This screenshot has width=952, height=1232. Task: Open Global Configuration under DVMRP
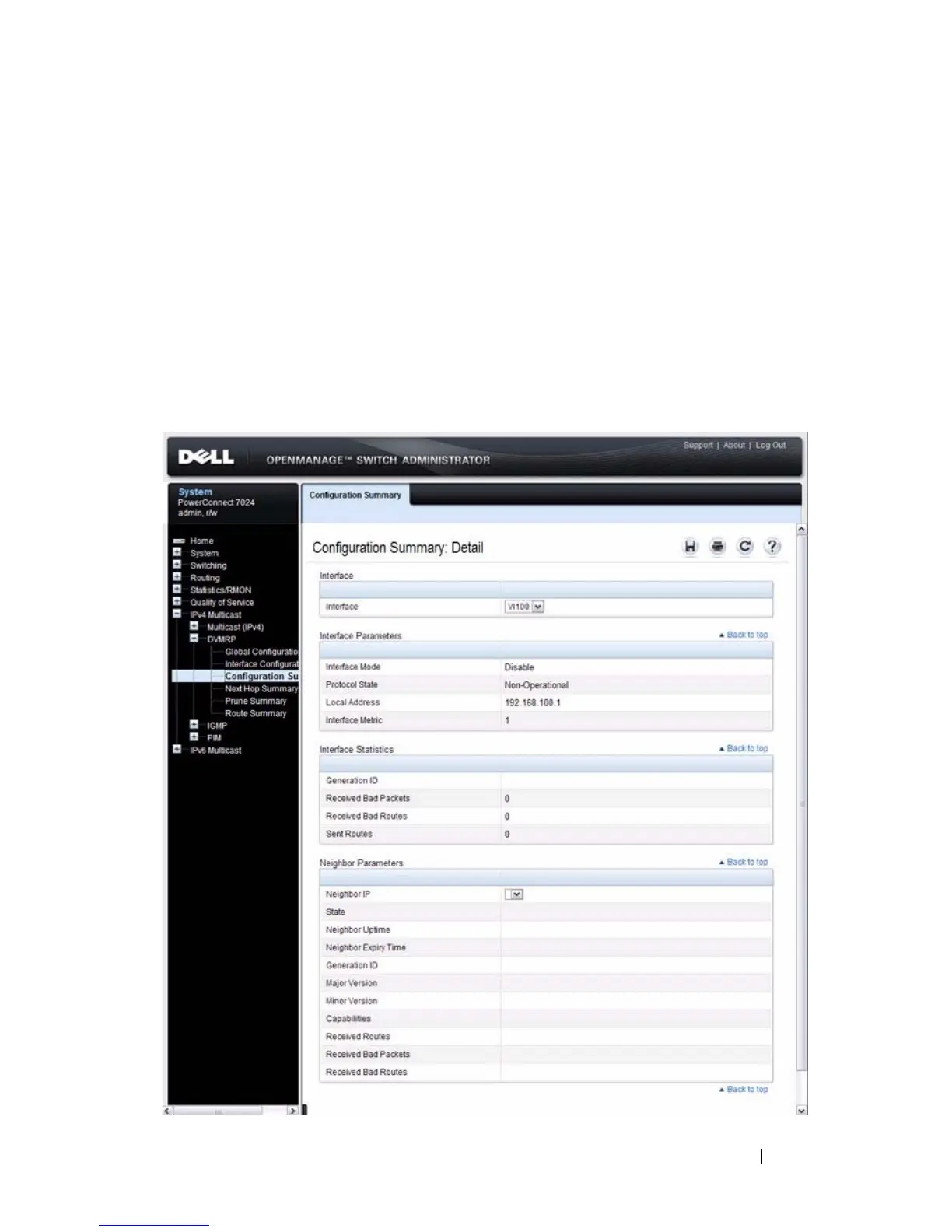(261, 652)
